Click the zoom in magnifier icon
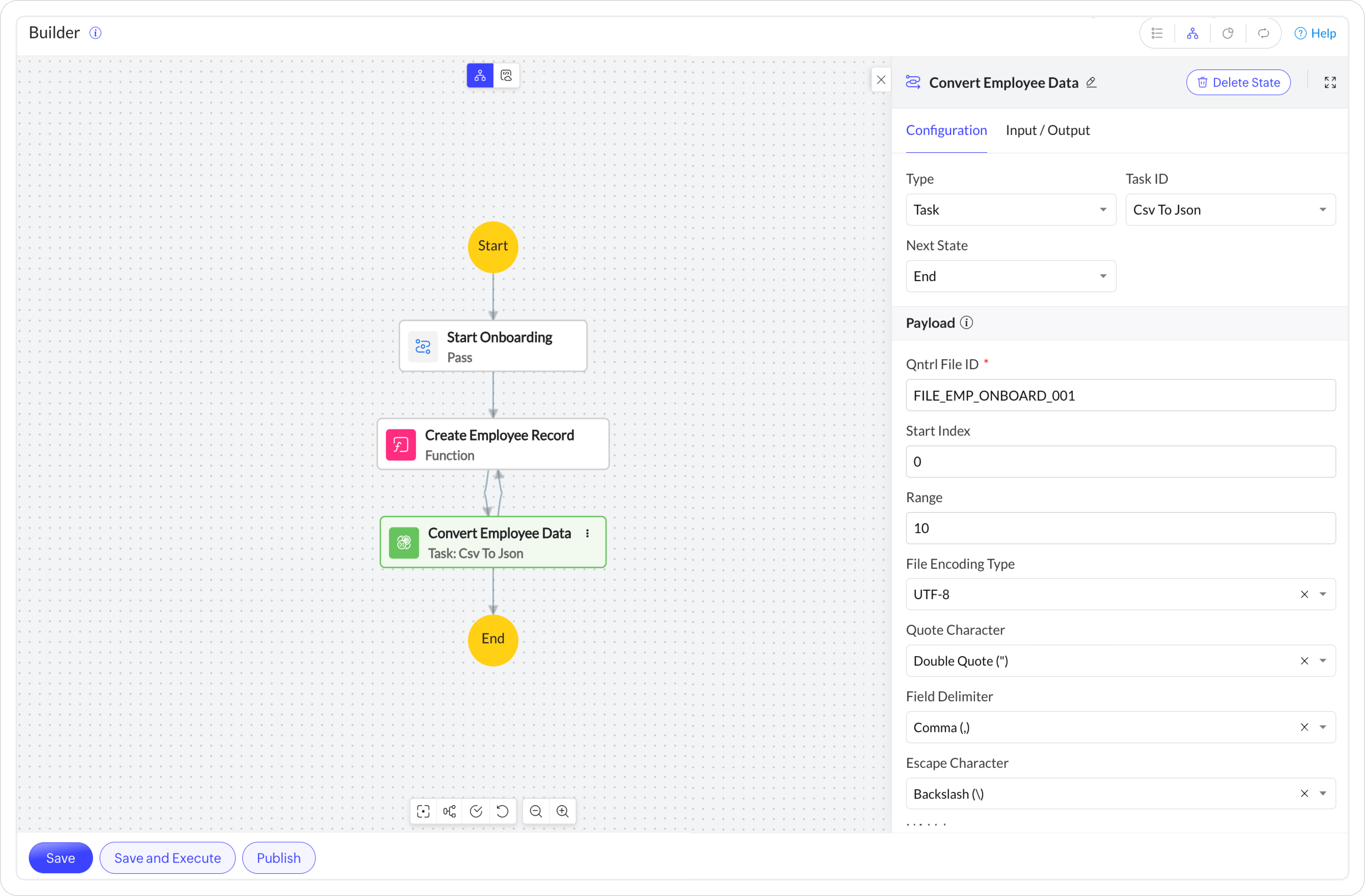 [562, 811]
